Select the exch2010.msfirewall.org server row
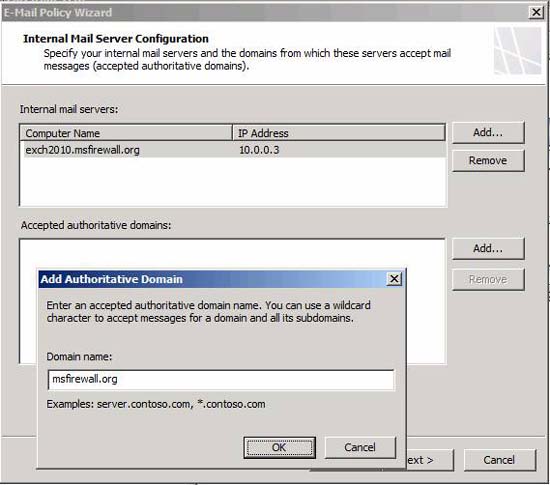The width and height of the screenshot is (550, 485). 233,150
